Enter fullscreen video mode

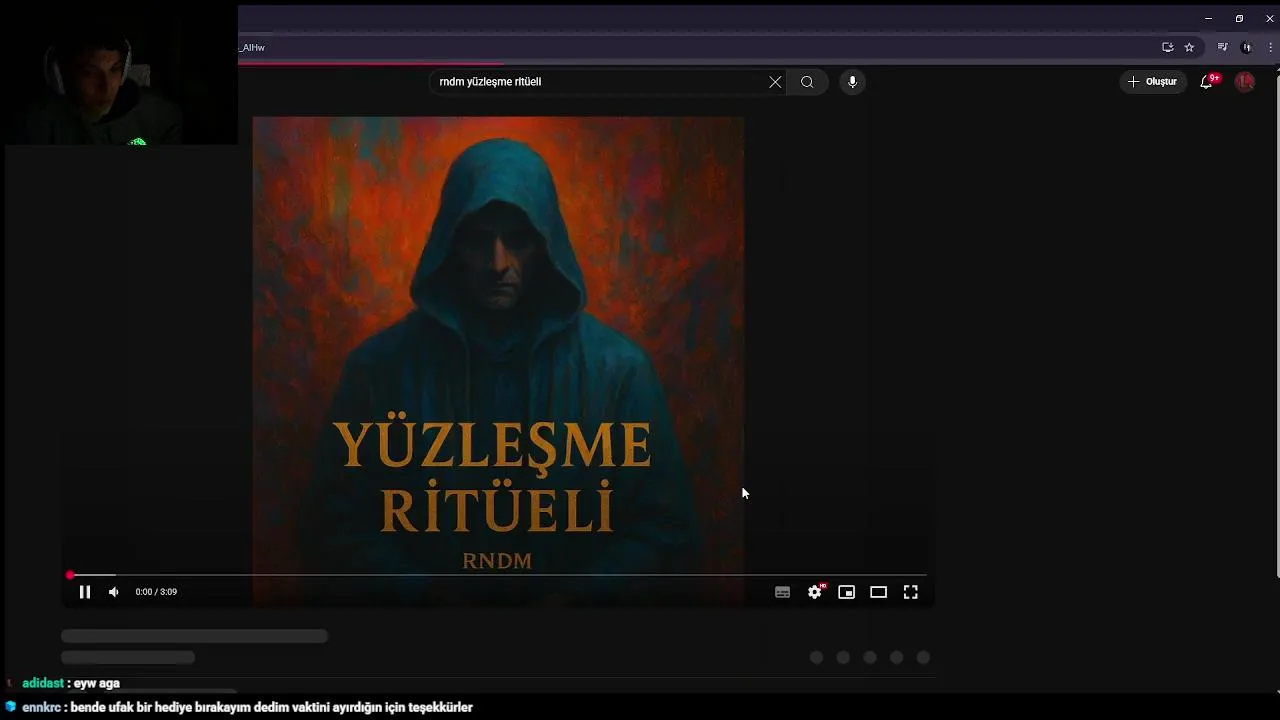point(911,592)
